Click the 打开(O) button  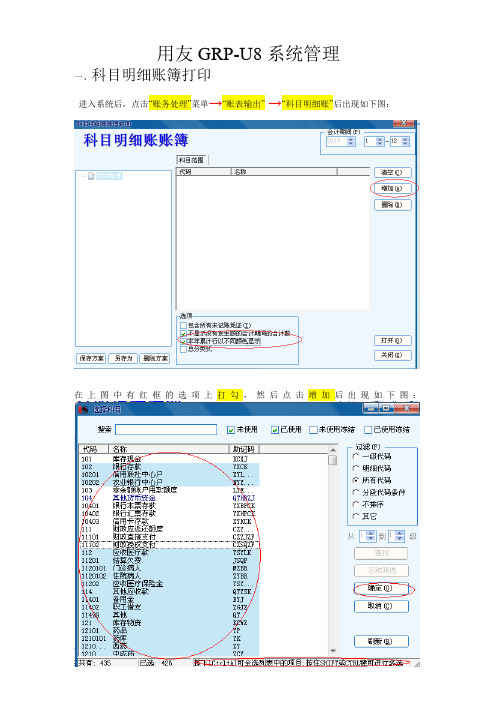pos(392,341)
